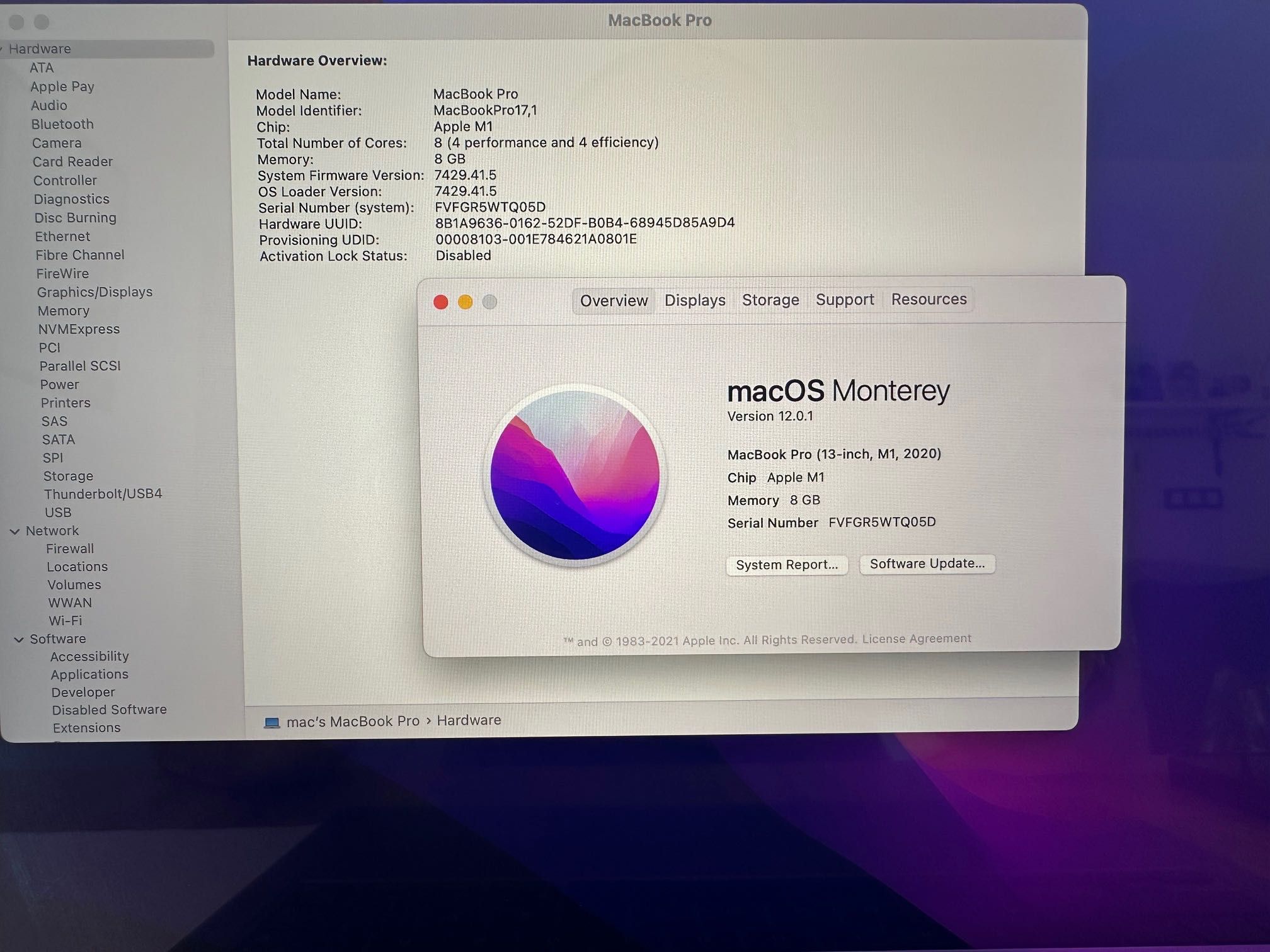1270x952 pixels.
Task: Click Activation Lock Status value Disabled
Action: coord(463,256)
